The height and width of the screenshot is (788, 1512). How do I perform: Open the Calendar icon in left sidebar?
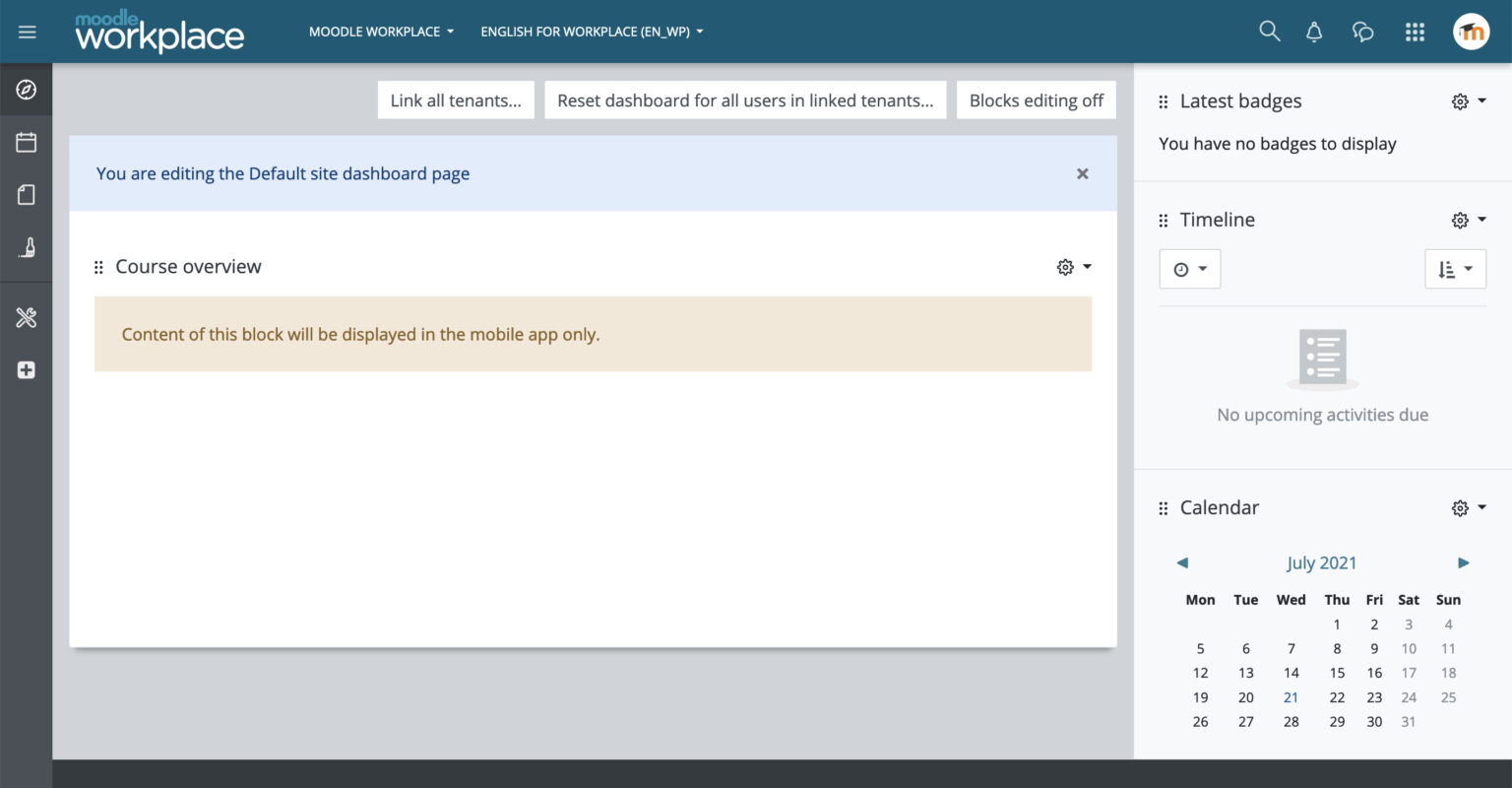click(x=27, y=141)
